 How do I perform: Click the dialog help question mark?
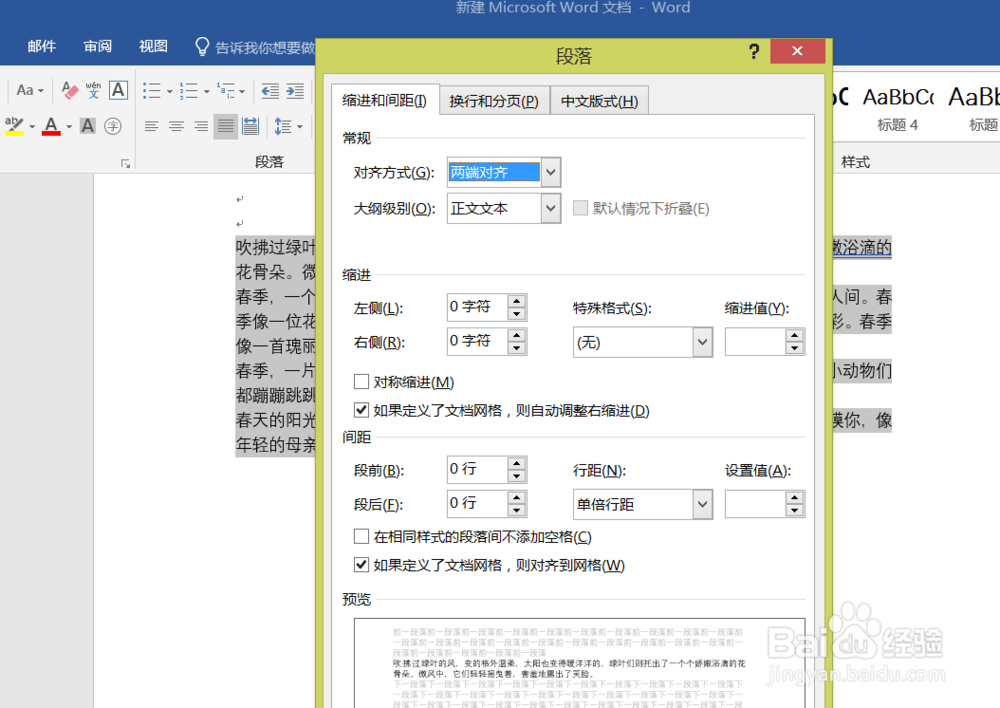point(754,51)
